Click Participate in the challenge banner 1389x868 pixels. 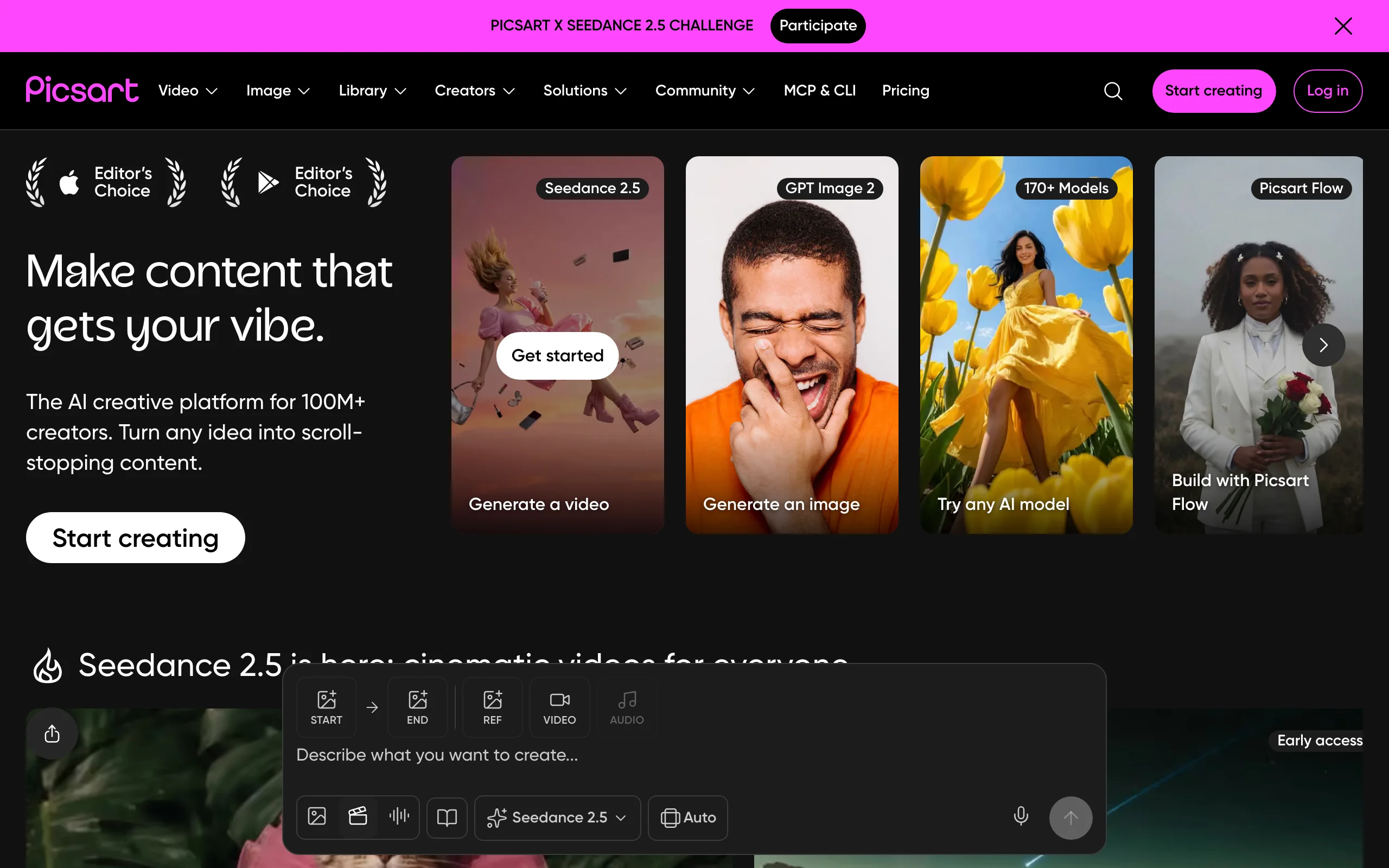[x=818, y=26]
